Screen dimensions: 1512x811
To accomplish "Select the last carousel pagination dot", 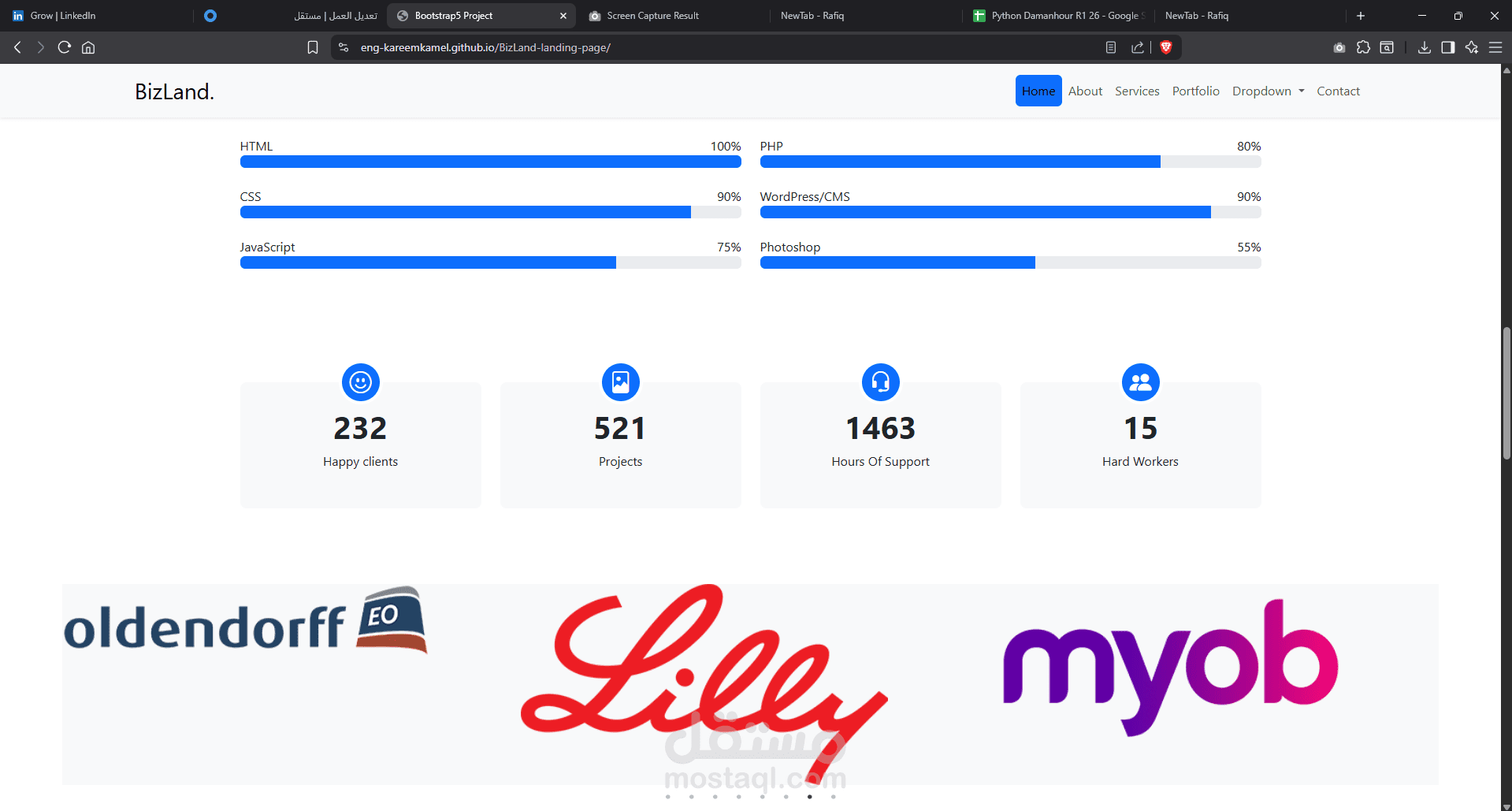I will click(x=834, y=797).
